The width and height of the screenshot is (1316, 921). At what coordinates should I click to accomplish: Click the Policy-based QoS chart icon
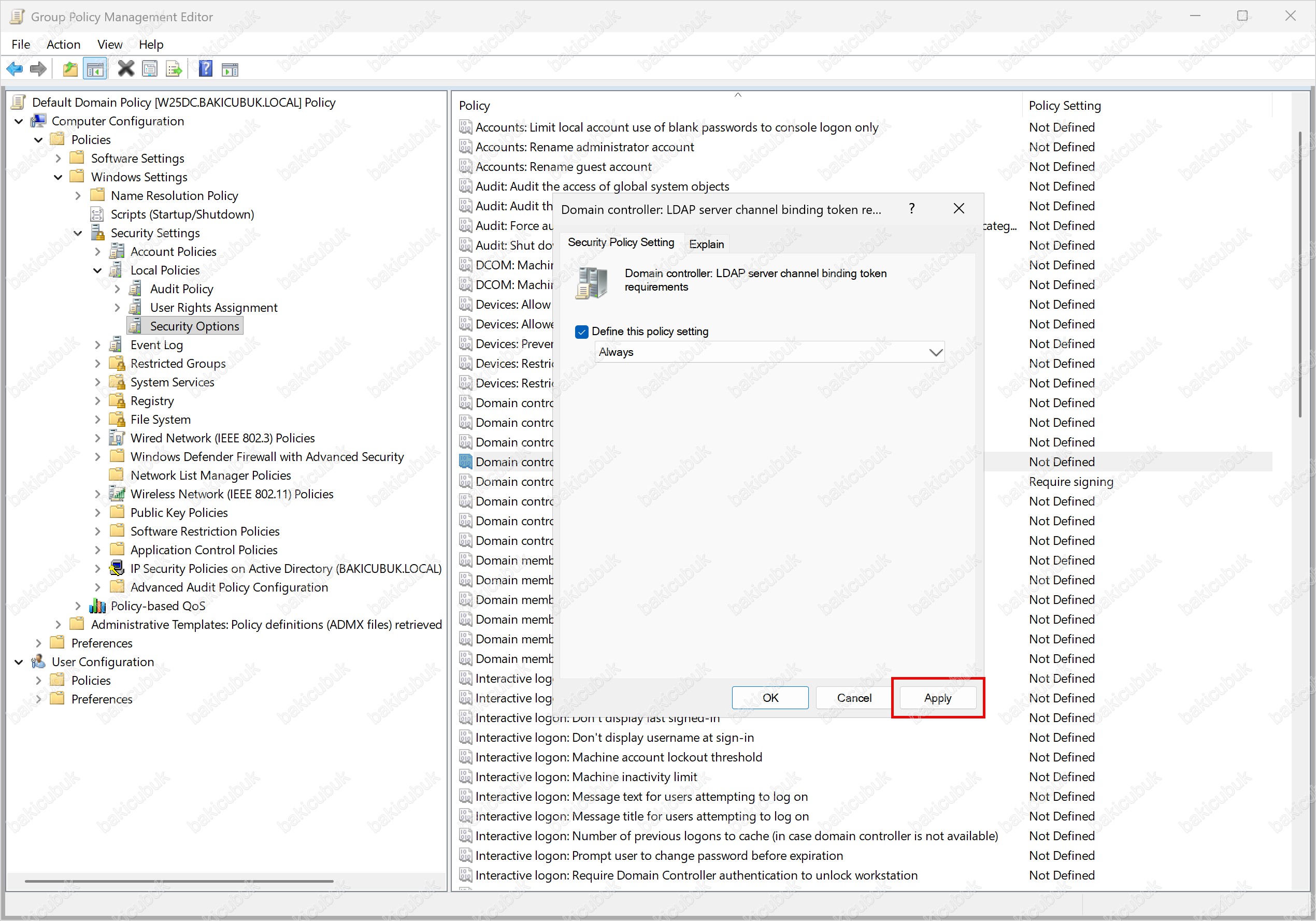97,606
